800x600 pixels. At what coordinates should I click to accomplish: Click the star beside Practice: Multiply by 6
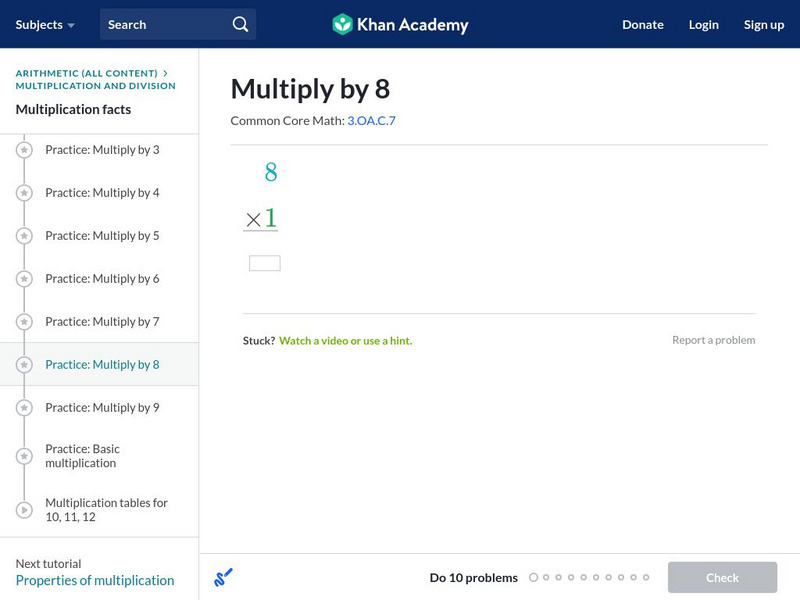pyautogui.click(x=22, y=278)
